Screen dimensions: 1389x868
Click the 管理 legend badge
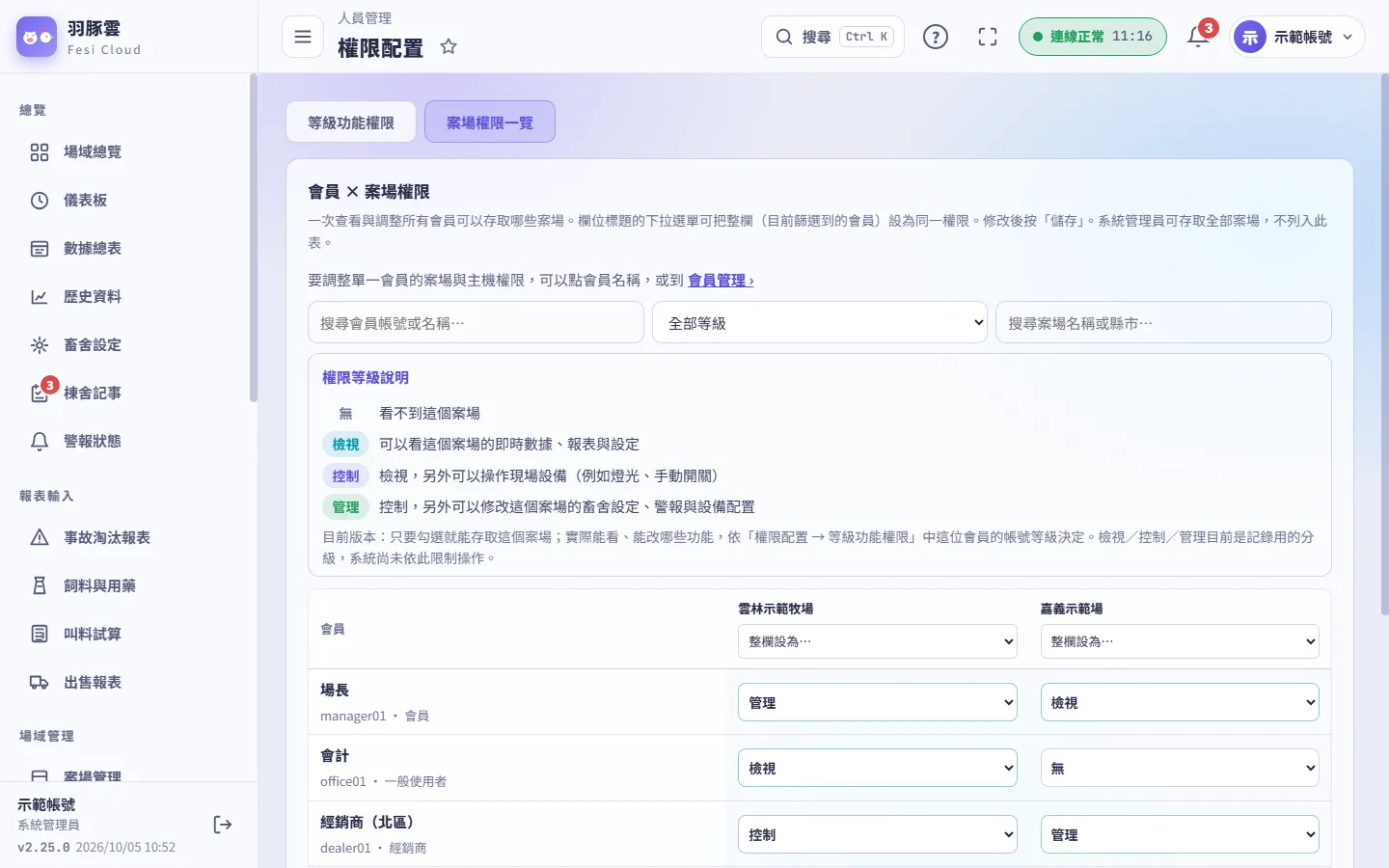click(345, 507)
